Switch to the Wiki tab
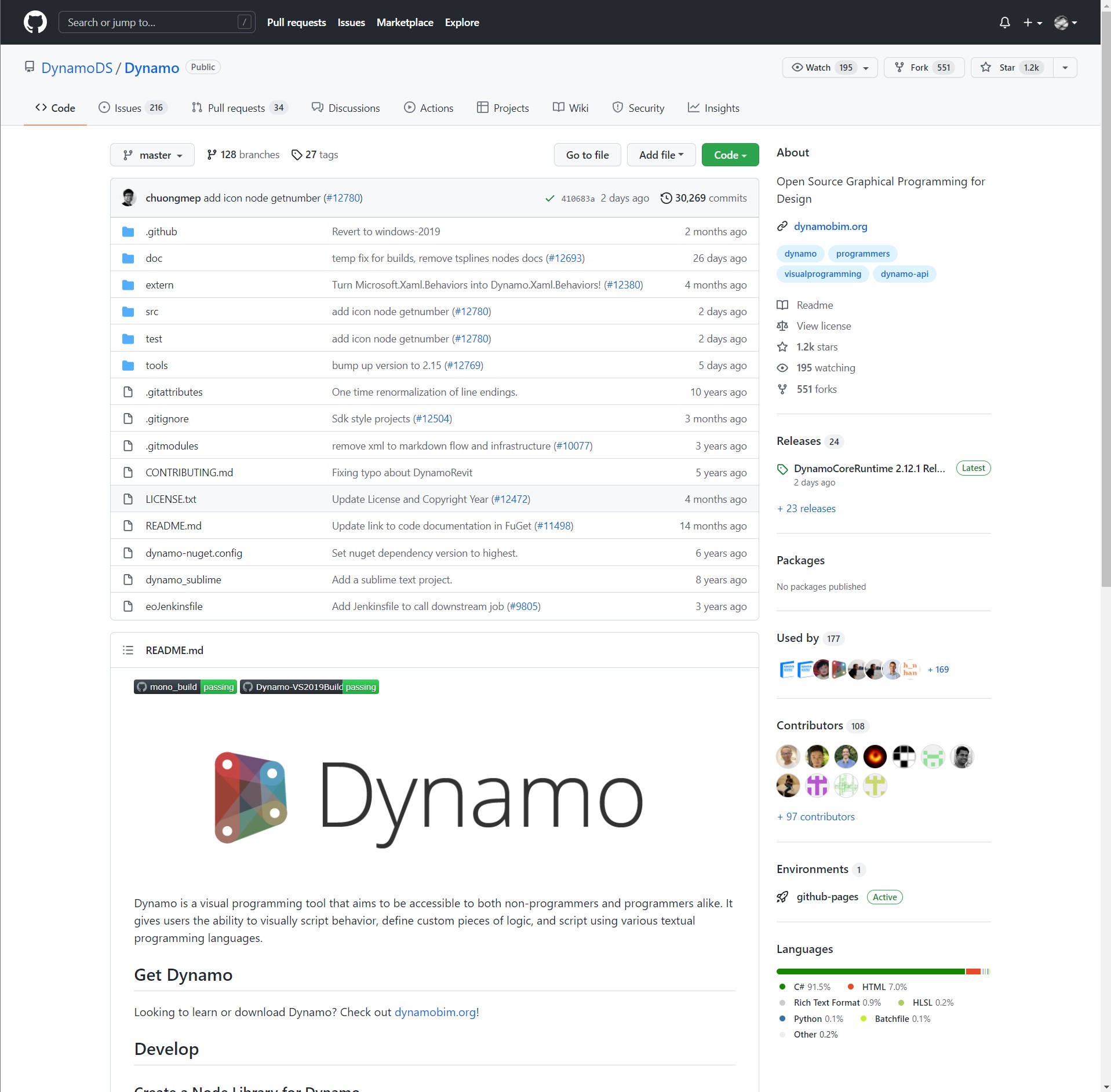The width and height of the screenshot is (1111, 1092). click(x=570, y=108)
